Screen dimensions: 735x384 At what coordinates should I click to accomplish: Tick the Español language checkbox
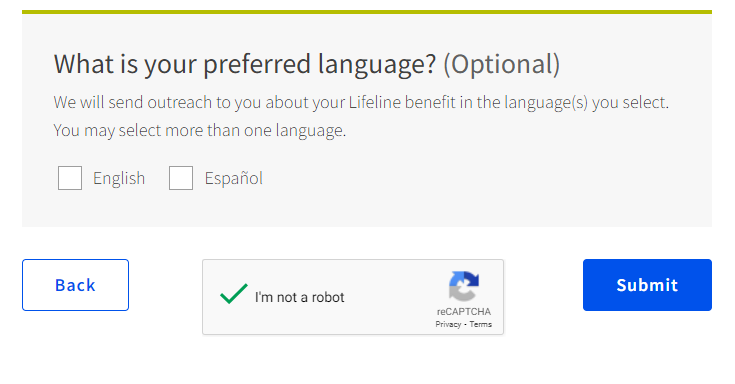[181, 178]
